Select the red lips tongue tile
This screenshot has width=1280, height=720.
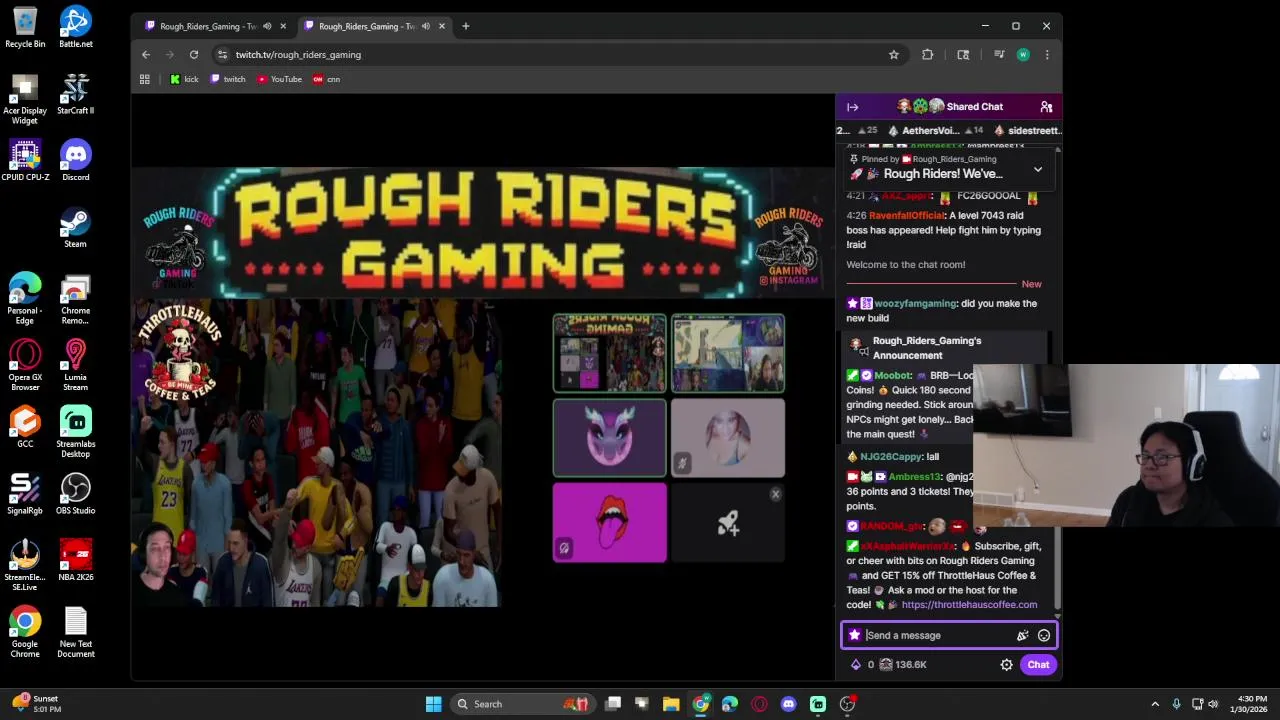[609, 522]
